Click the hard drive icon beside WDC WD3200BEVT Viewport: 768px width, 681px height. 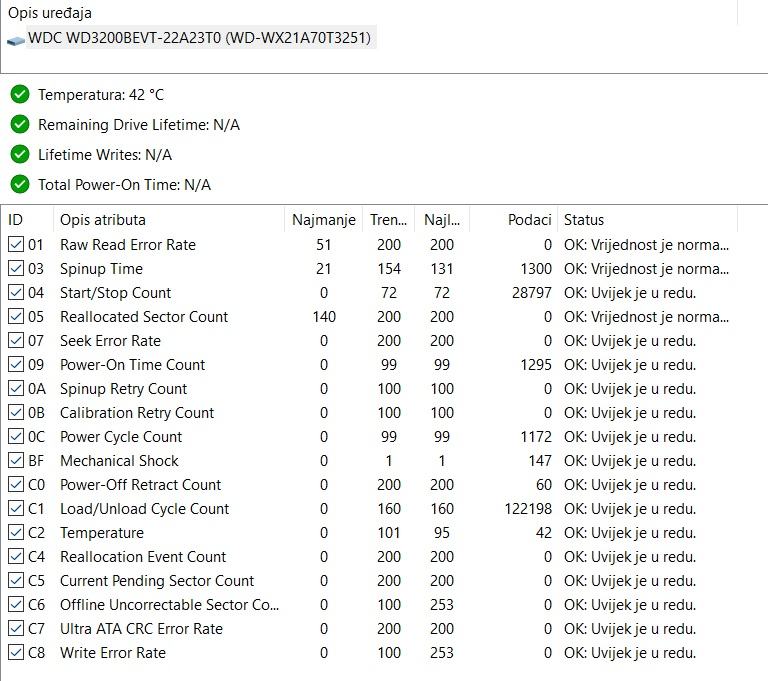point(16,41)
